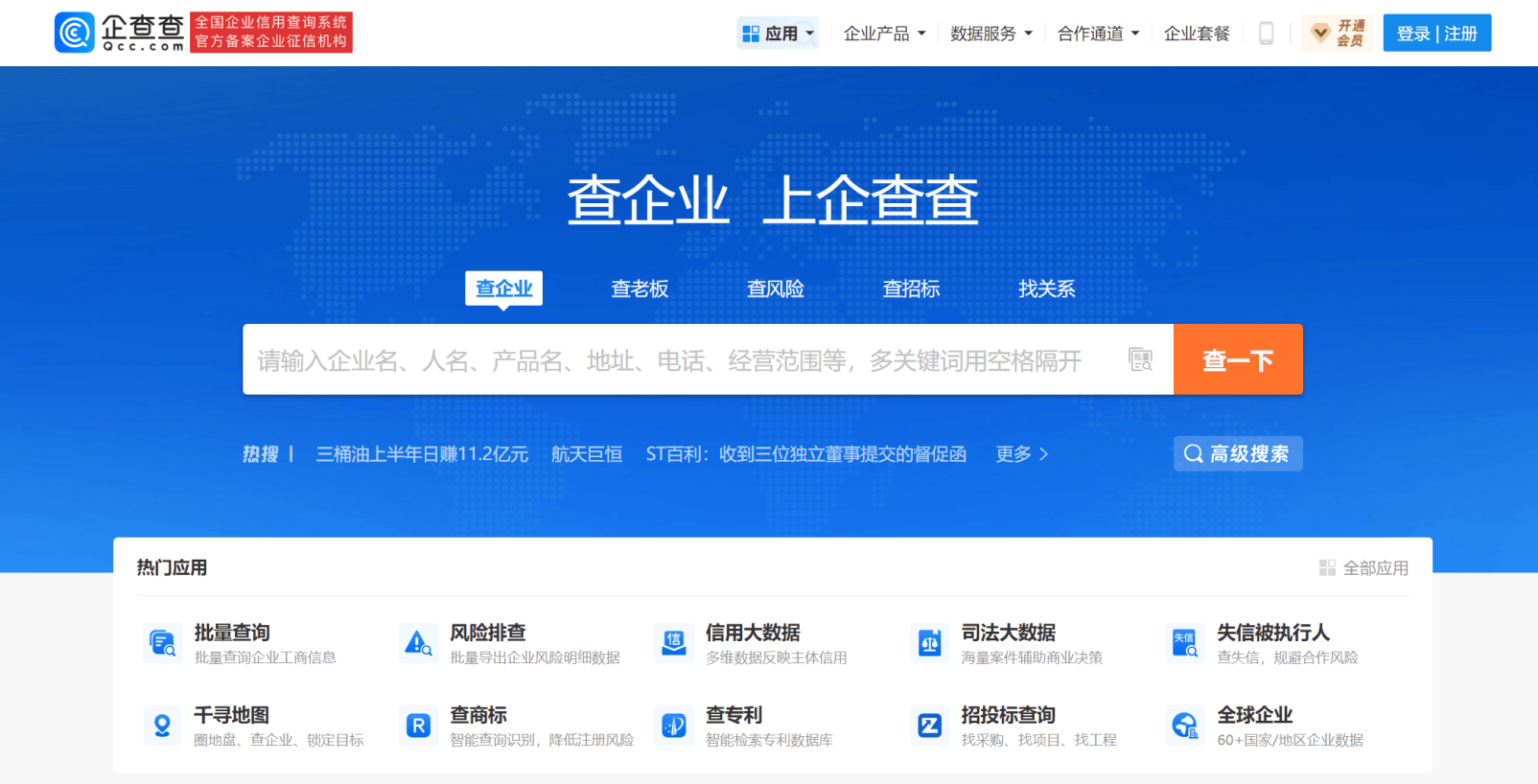Click the 开通会员 VIP badge
The image size is (1538, 784).
(1337, 34)
